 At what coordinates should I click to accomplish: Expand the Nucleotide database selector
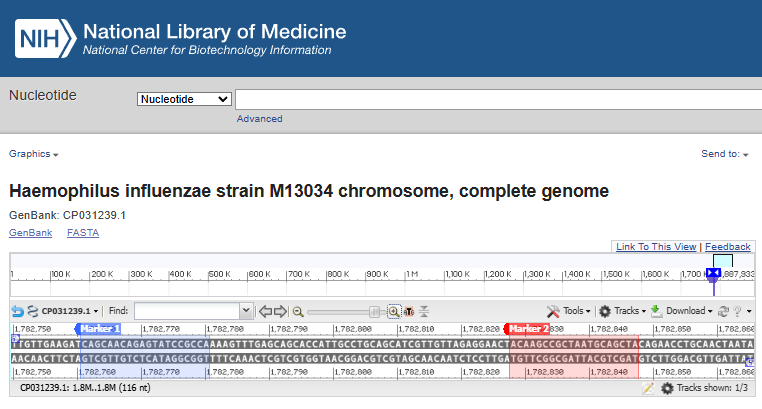click(x=184, y=99)
